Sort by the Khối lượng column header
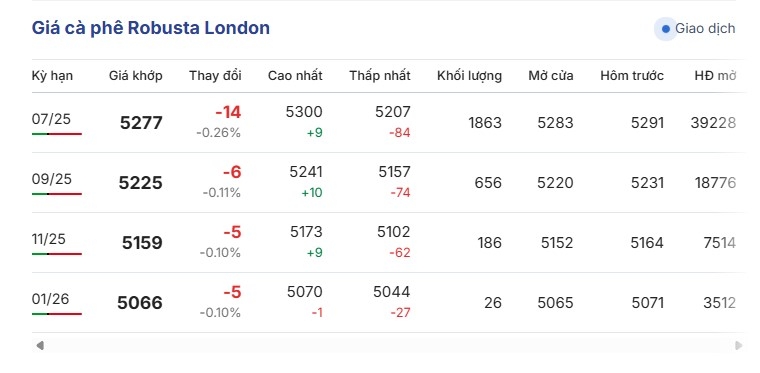 tap(469, 76)
